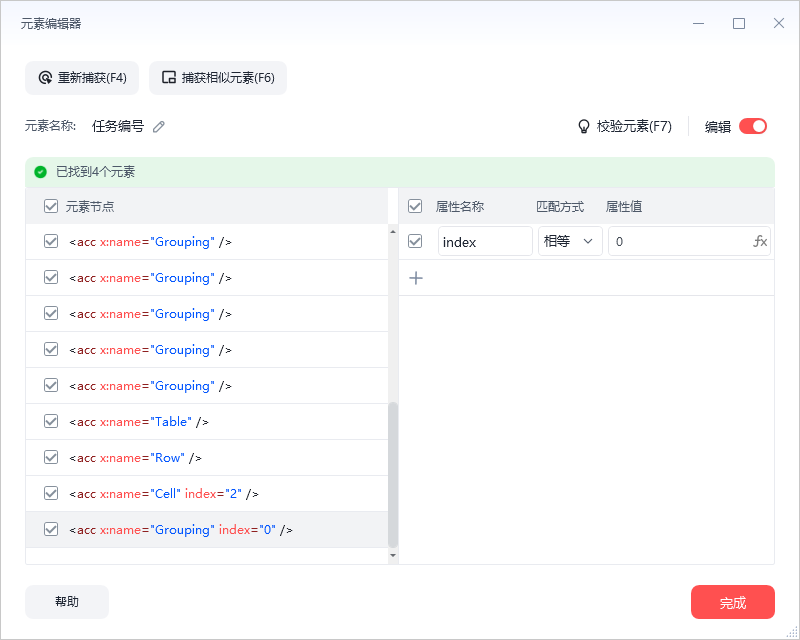Toggle the 编辑 switch off
800x640 pixels.
pyautogui.click(x=753, y=126)
